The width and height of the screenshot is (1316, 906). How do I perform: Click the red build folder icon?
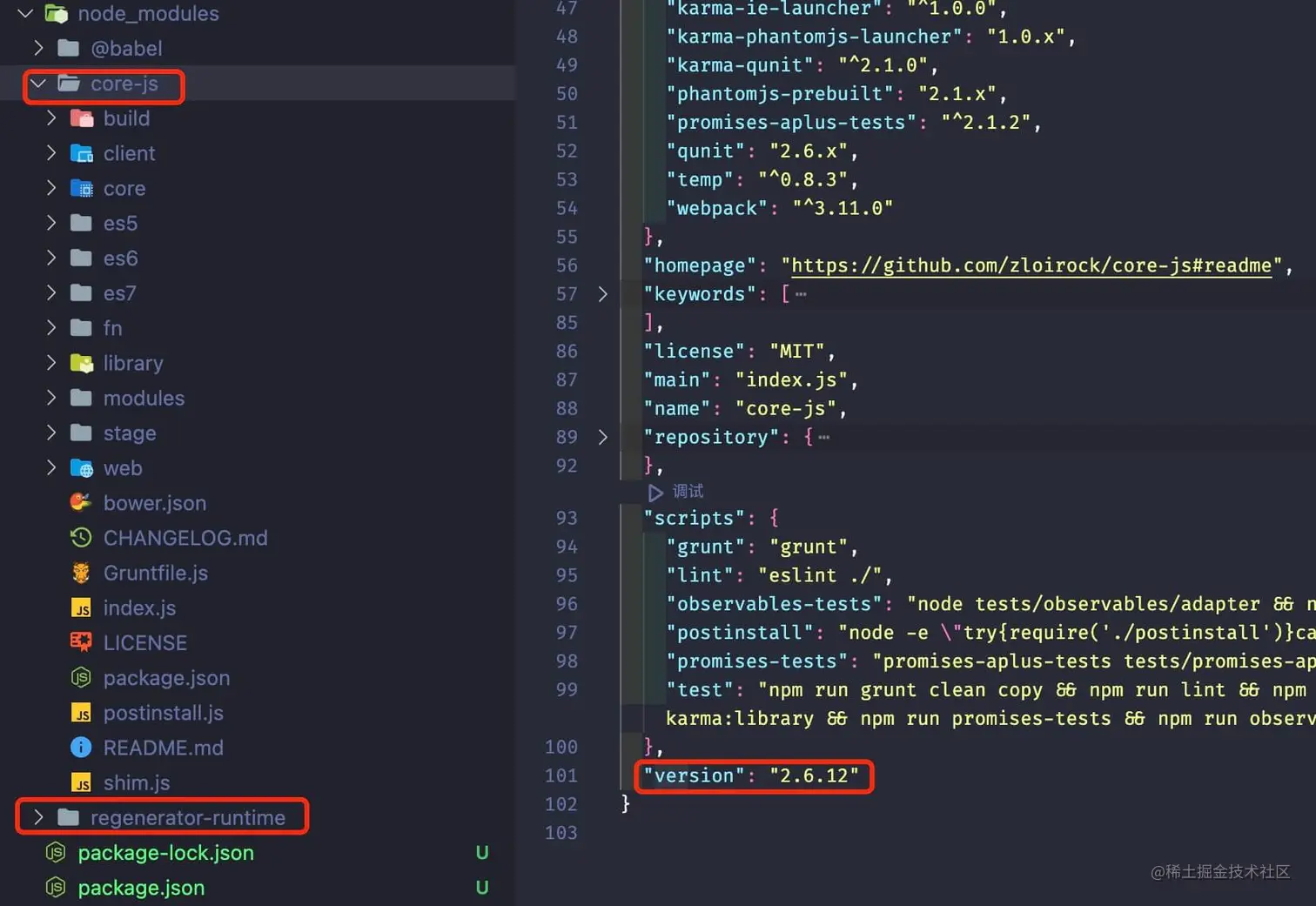(x=81, y=118)
